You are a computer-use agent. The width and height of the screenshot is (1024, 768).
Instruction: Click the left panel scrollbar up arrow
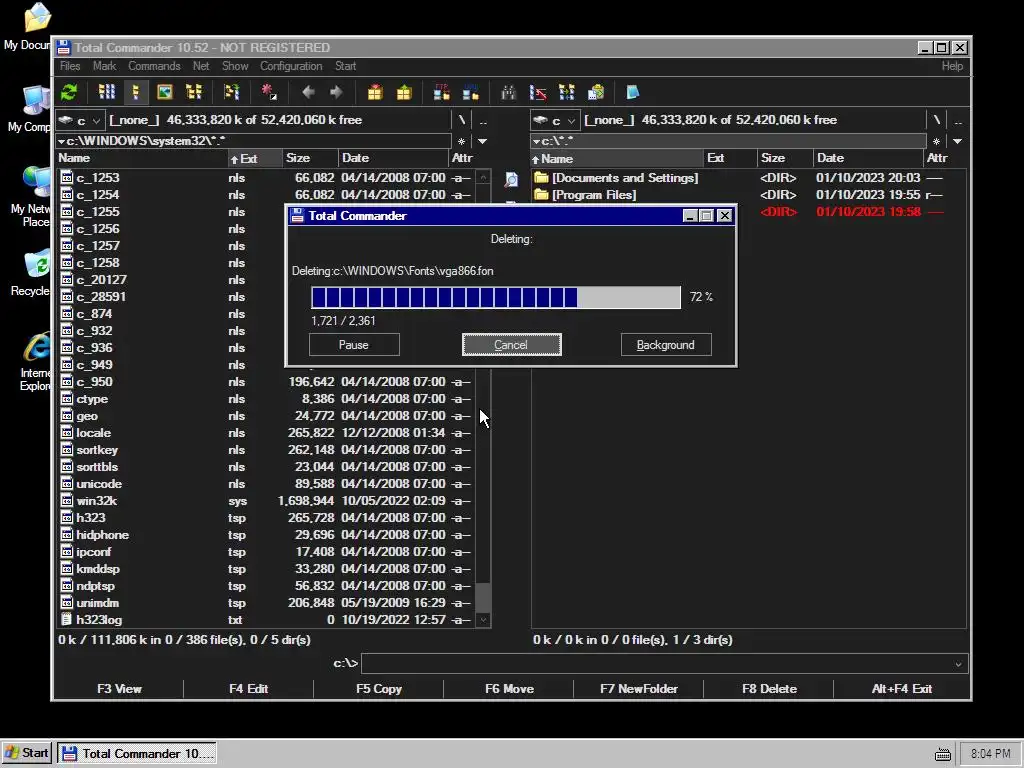(x=483, y=177)
